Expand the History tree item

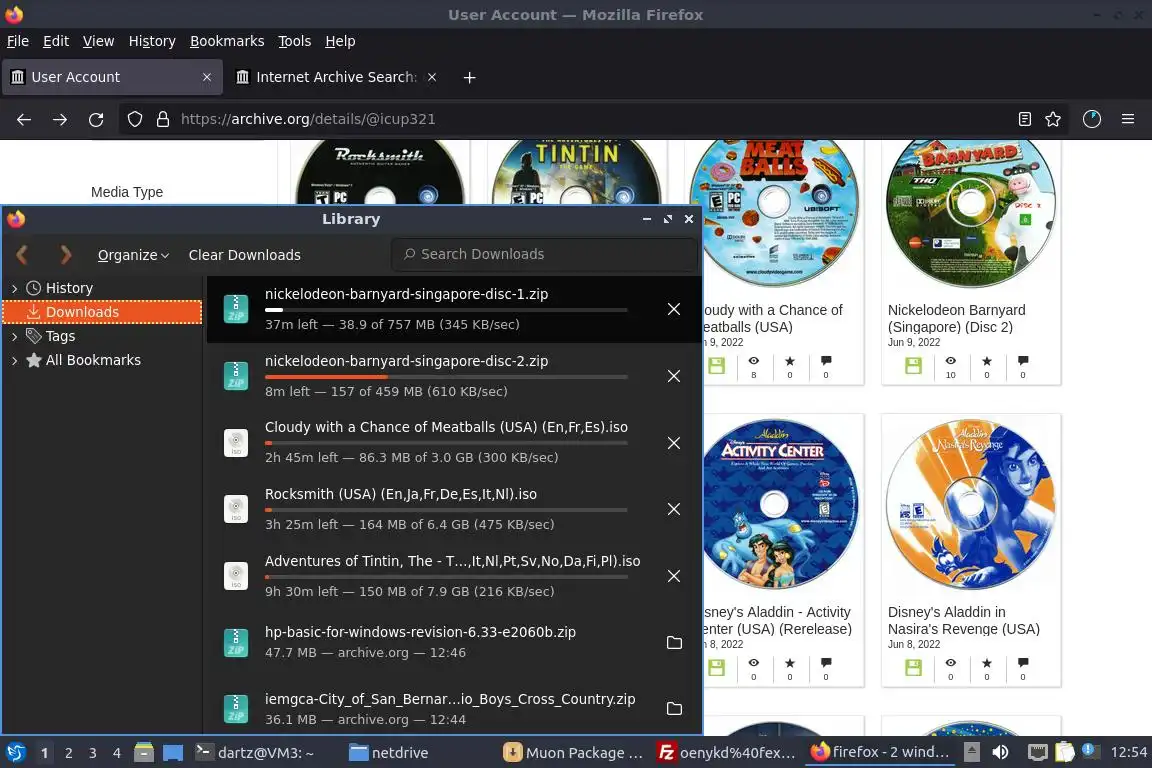pyautogui.click(x=14, y=289)
